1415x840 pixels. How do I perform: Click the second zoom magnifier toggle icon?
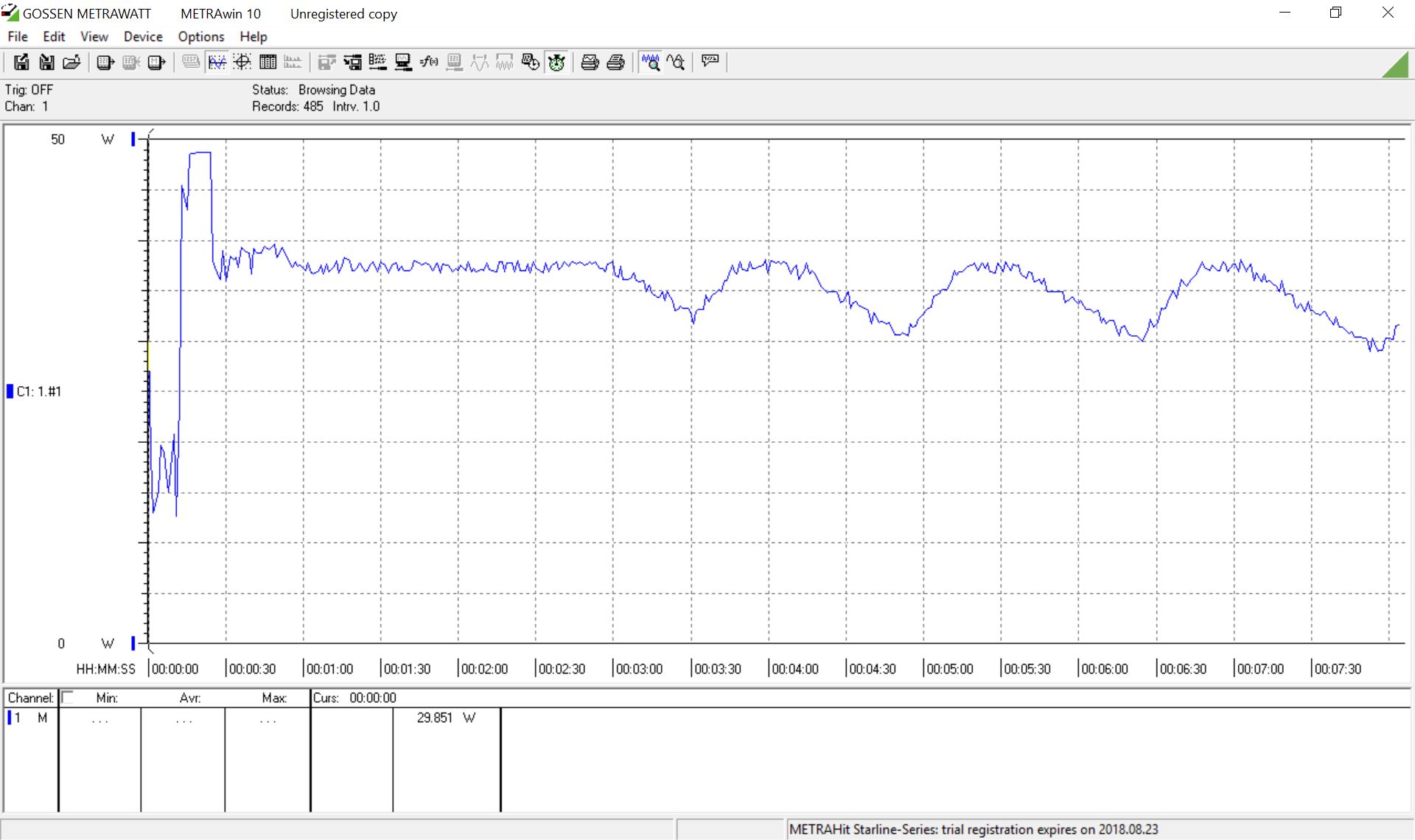(676, 63)
